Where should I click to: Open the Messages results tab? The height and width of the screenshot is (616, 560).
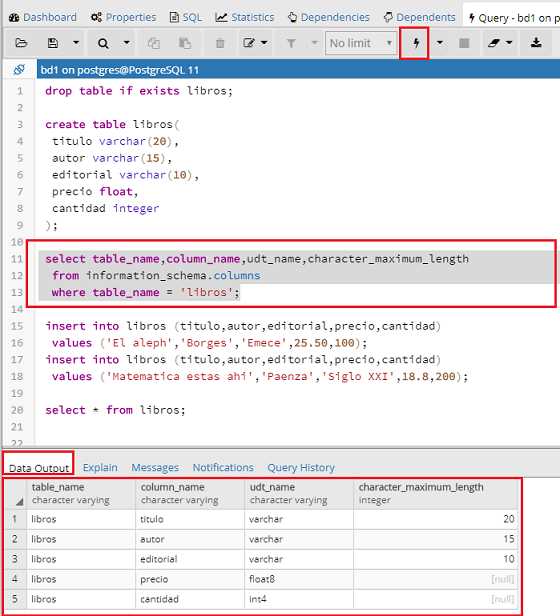point(155,468)
